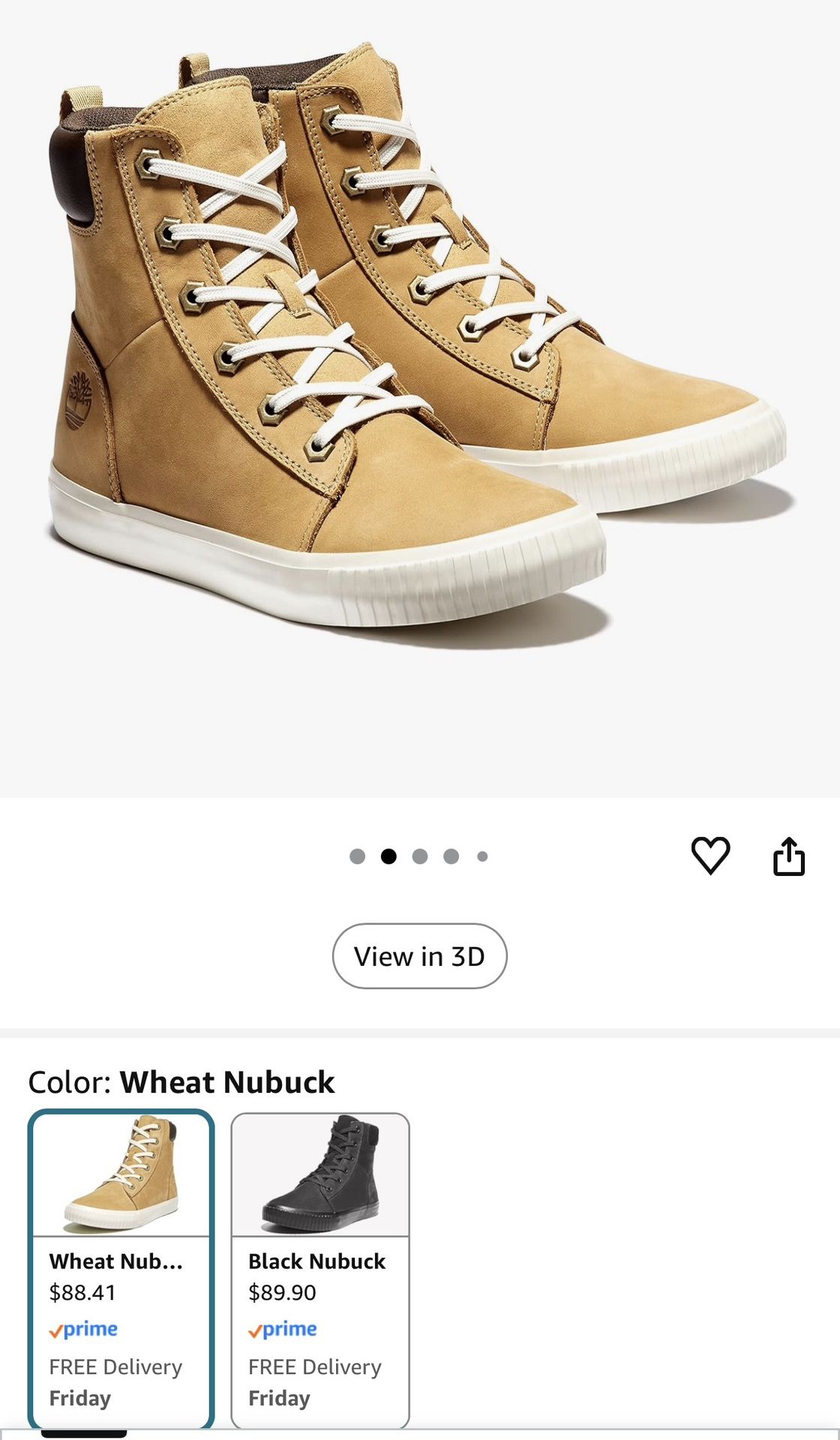The height and width of the screenshot is (1440, 840).
Task: Click the Prime logo under Wheat Nubuck
Action: pyautogui.click(x=83, y=1330)
